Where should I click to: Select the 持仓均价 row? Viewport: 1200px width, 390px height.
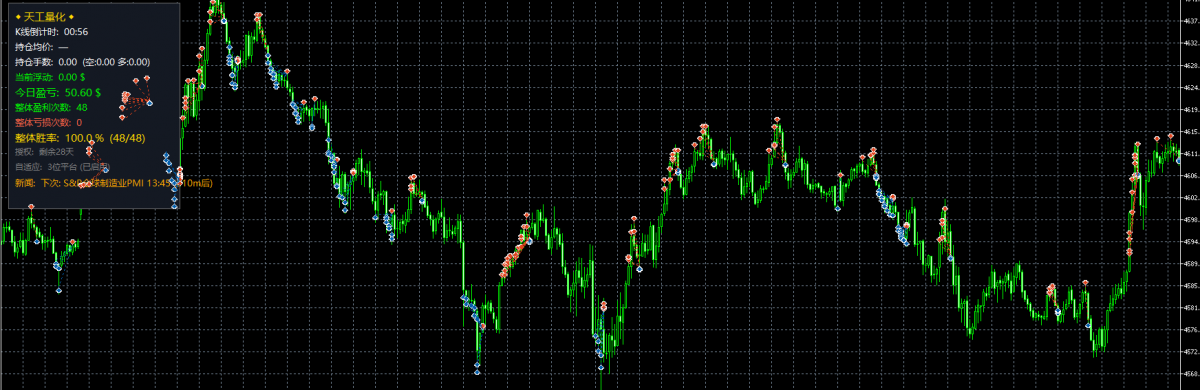42,46
